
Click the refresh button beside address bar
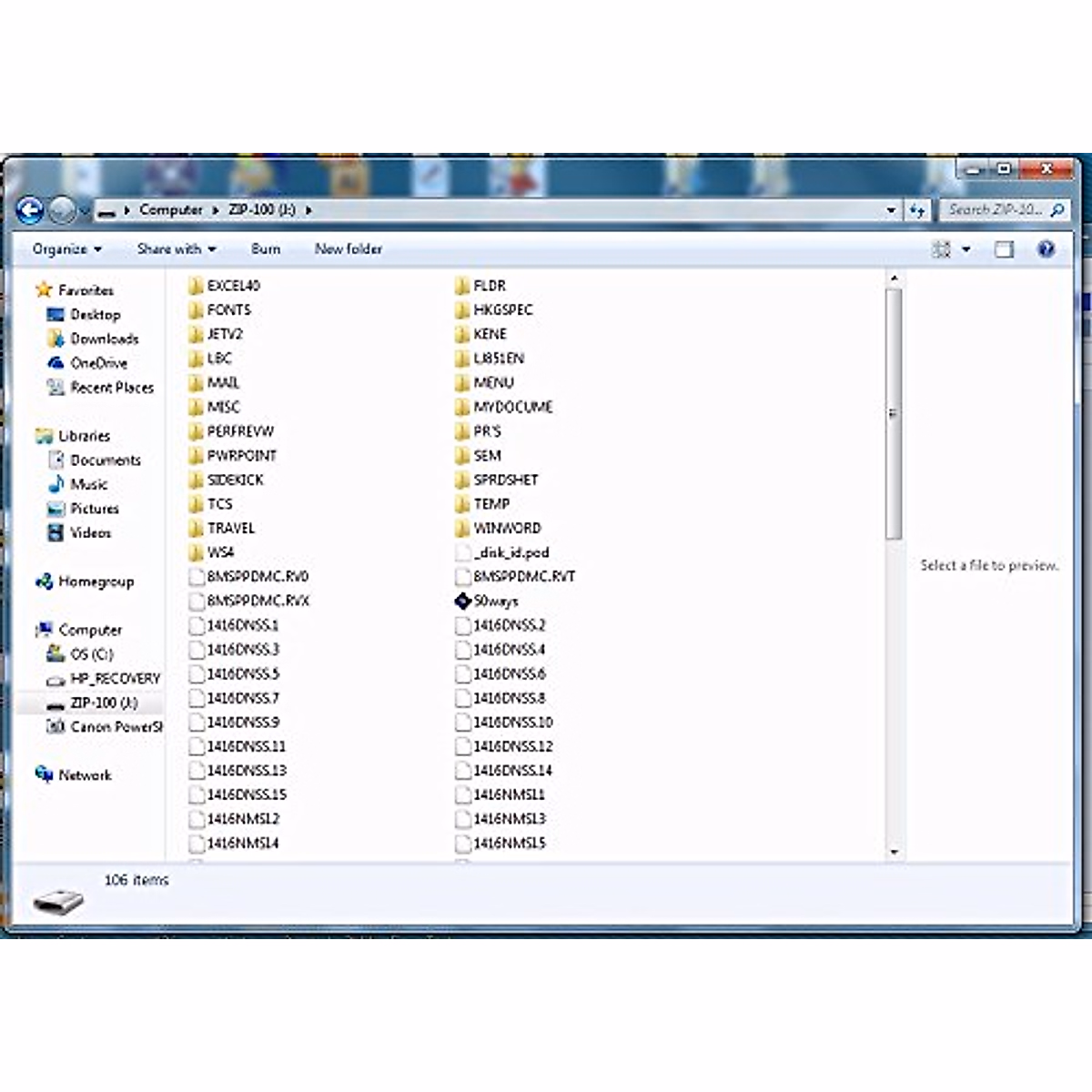coord(917,210)
